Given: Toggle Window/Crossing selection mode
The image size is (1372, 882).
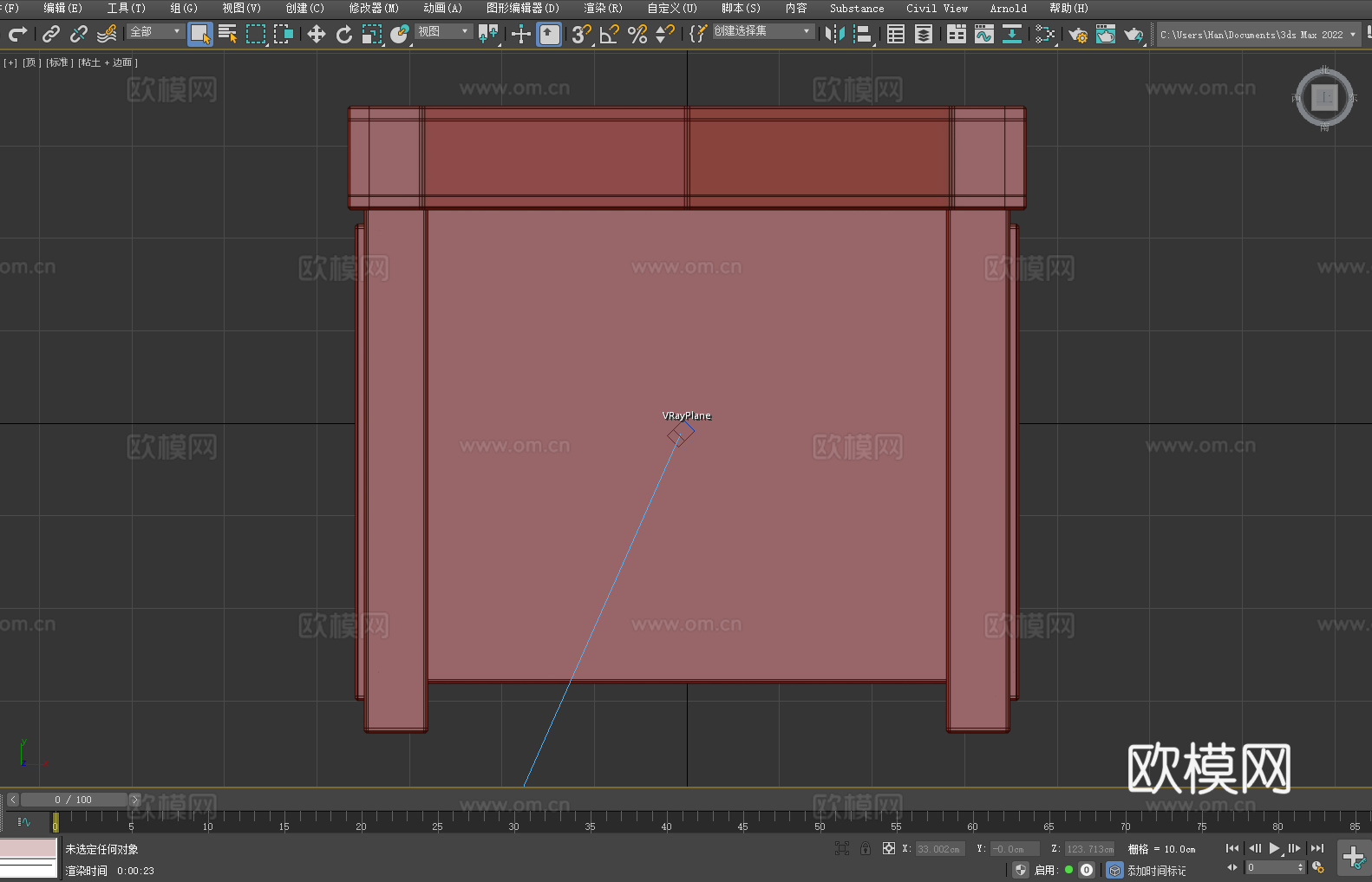Looking at the screenshot, I should [x=284, y=35].
